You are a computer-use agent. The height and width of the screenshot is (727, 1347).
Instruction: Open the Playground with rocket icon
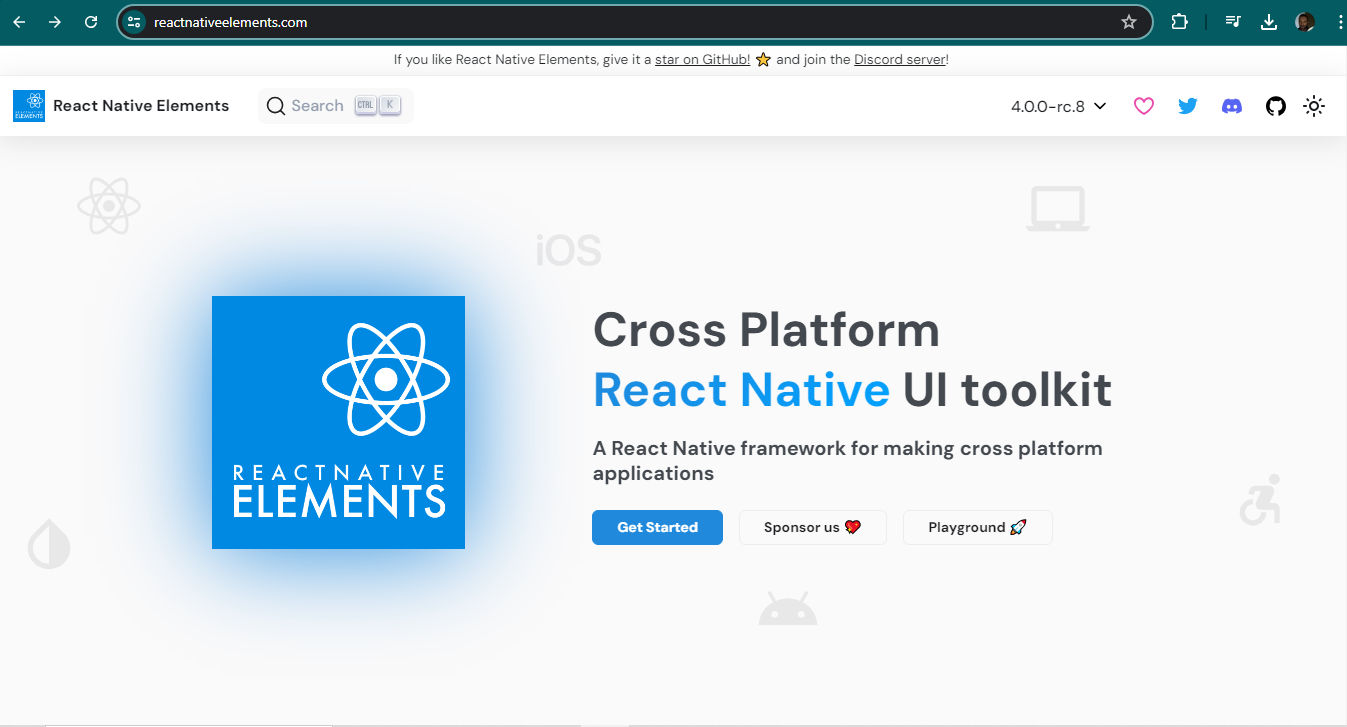(977, 527)
